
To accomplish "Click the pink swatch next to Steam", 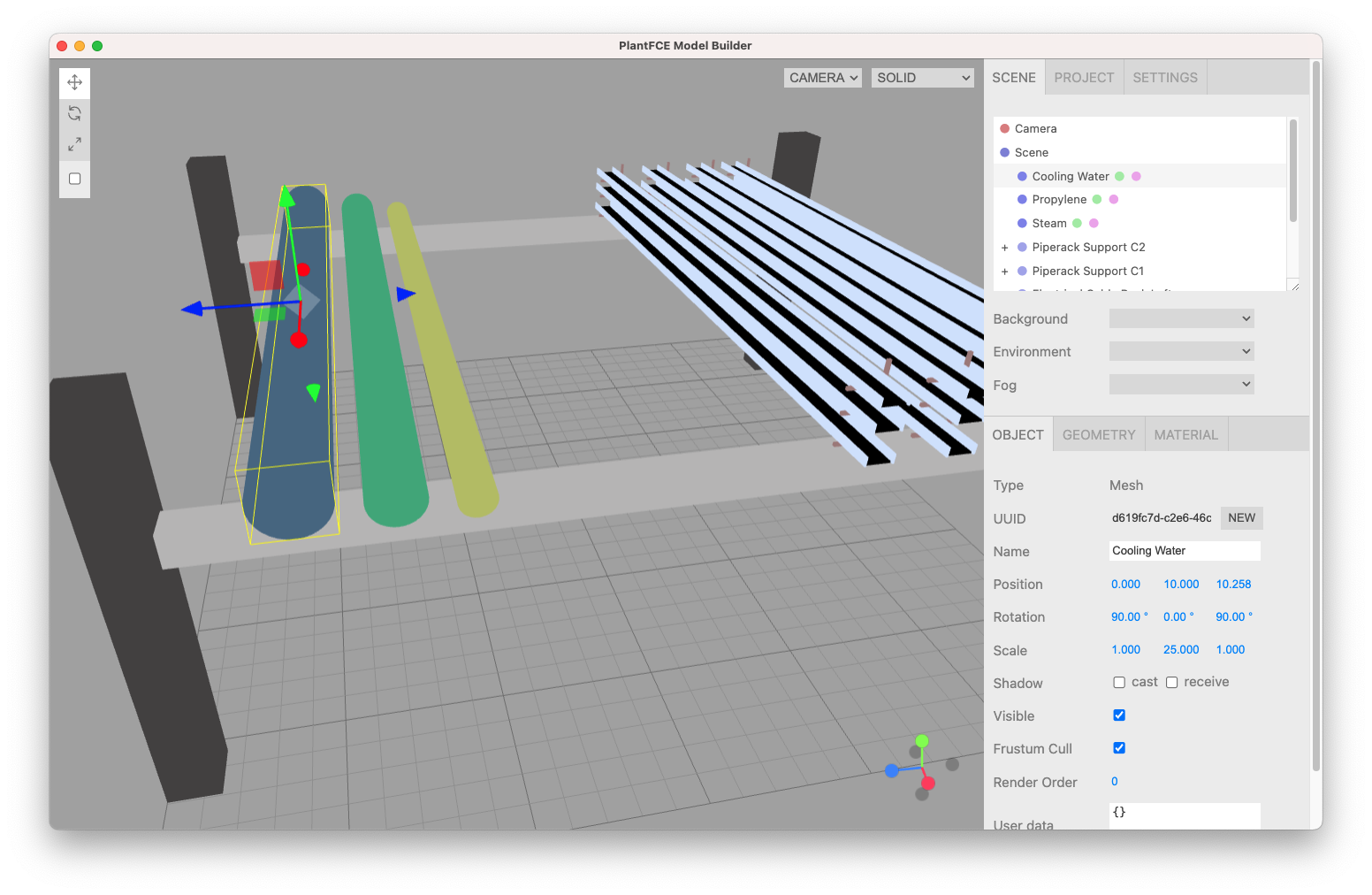I will click(1094, 223).
